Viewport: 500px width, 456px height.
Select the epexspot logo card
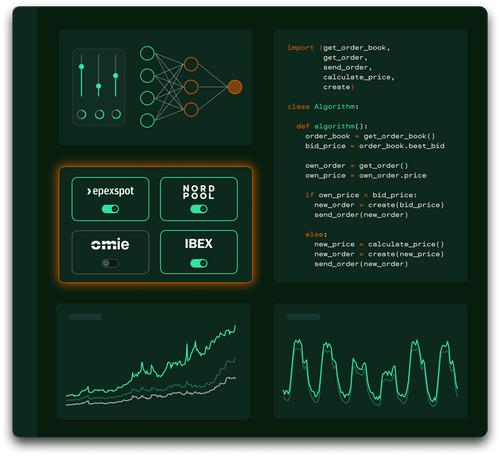tap(110, 199)
